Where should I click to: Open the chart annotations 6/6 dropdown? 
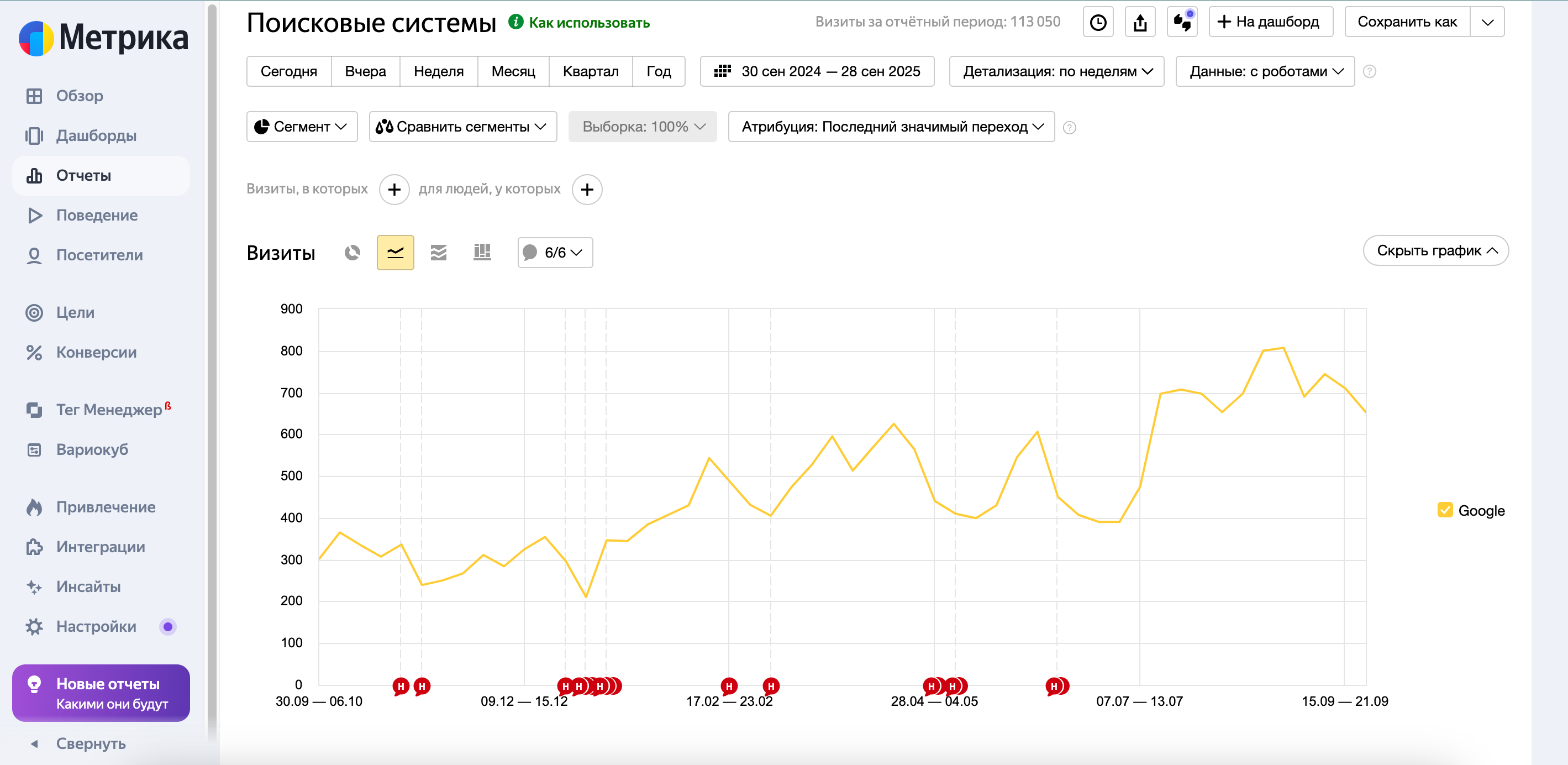555,252
